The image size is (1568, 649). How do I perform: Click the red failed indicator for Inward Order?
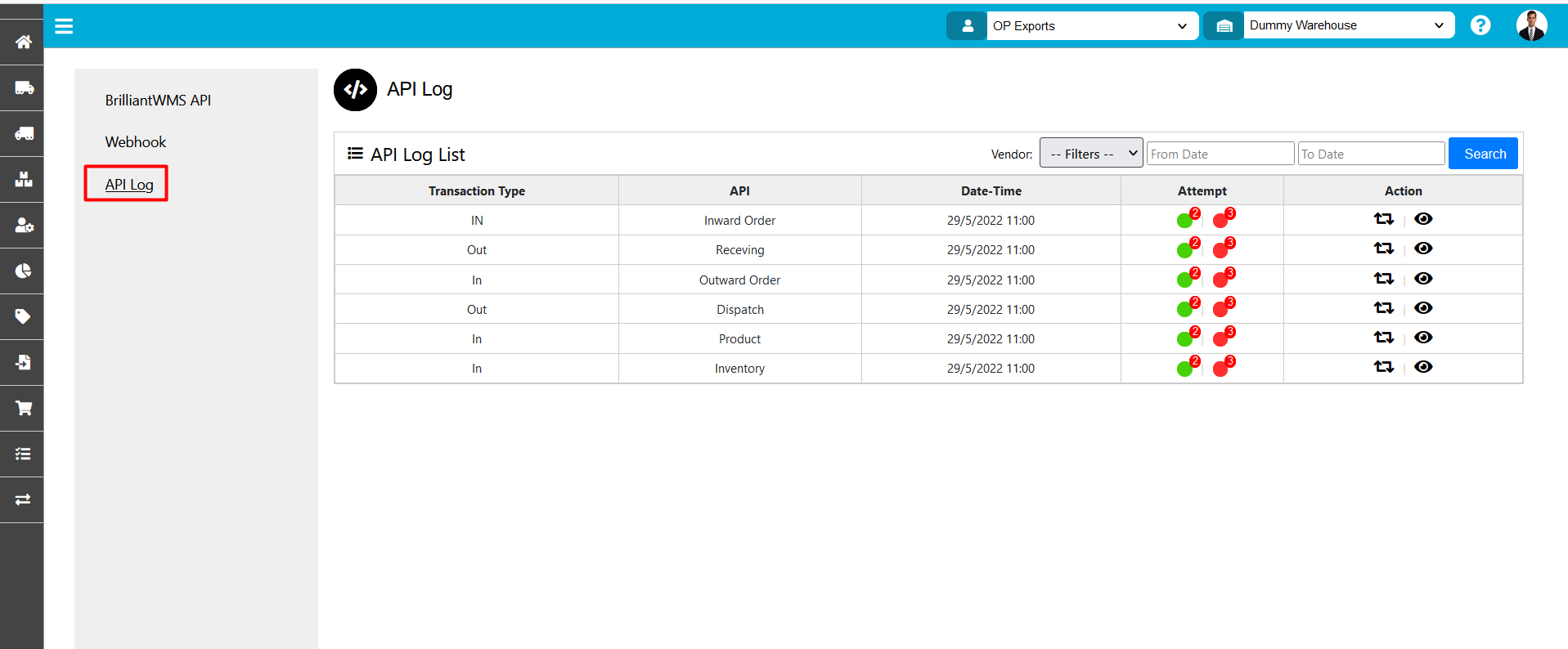1220,221
